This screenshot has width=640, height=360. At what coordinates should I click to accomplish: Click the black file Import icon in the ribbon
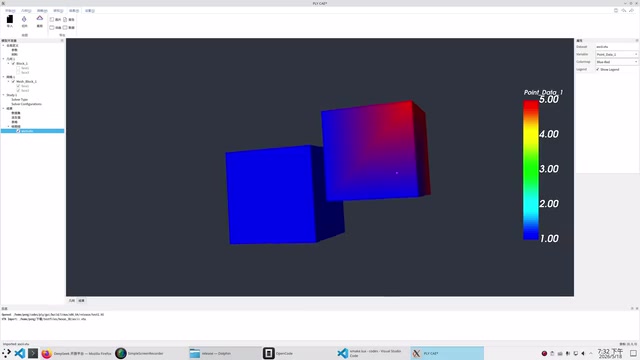(x=10, y=19)
